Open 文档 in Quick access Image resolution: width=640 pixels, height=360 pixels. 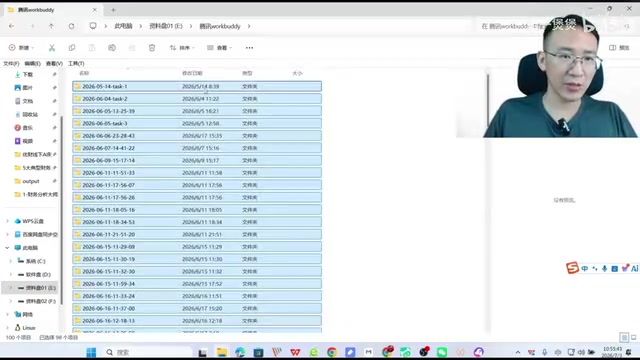27,101
